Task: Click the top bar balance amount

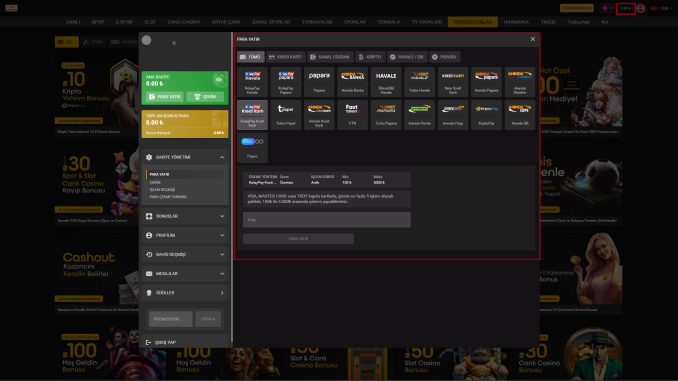Action: (625, 8)
